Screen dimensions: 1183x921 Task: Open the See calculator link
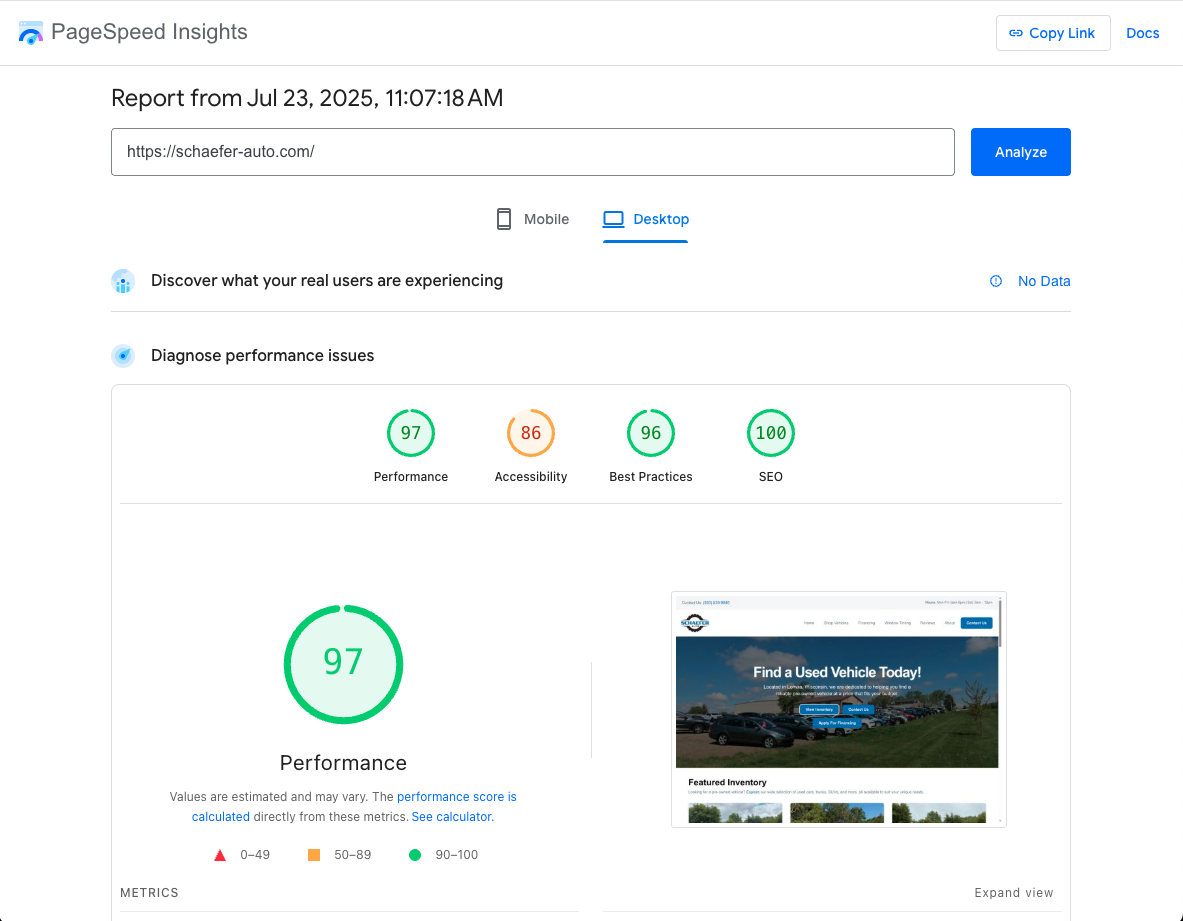click(452, 816)
